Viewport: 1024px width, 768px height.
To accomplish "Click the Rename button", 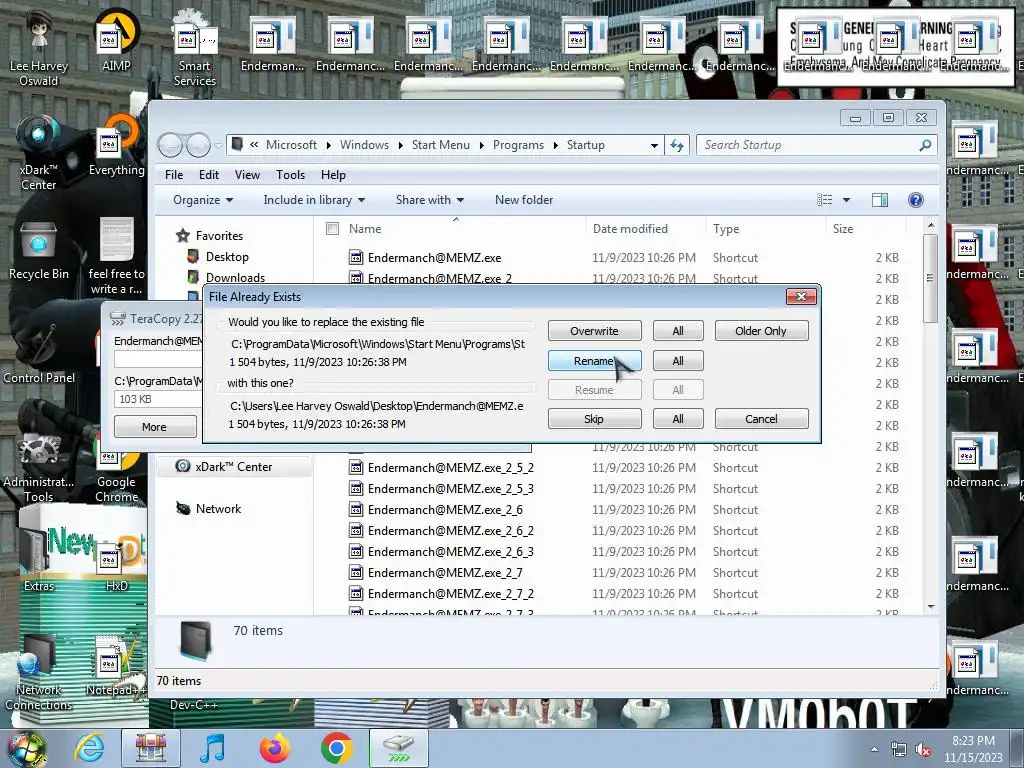I will pos(594,360).
